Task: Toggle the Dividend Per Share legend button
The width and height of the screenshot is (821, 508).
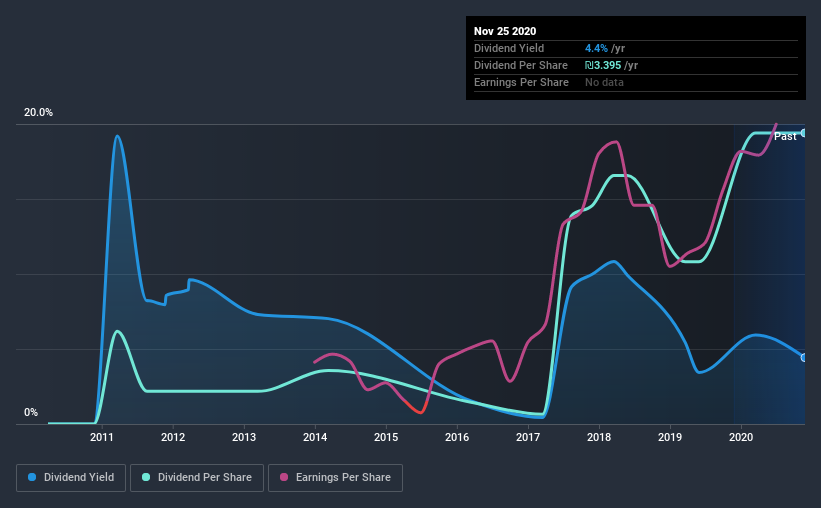Action: click(197, 478)
